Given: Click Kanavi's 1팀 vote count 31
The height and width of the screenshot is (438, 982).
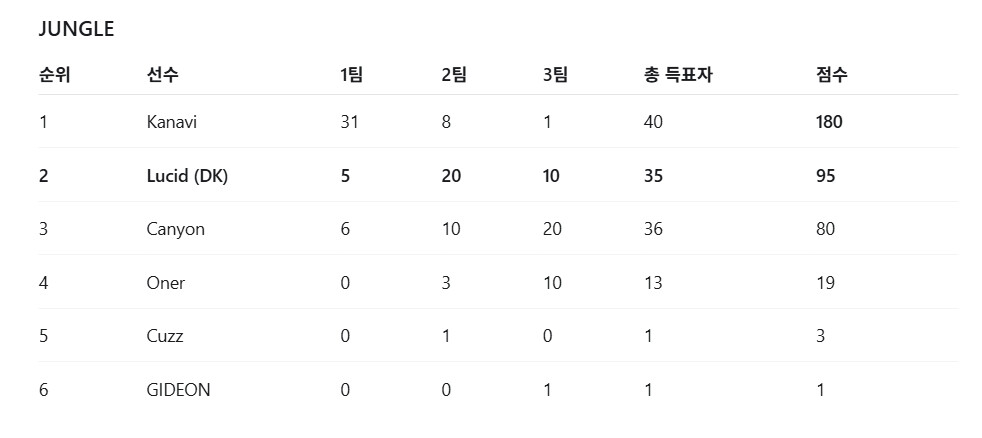Looking at the screenshot, I should click(x=349, y=122).
